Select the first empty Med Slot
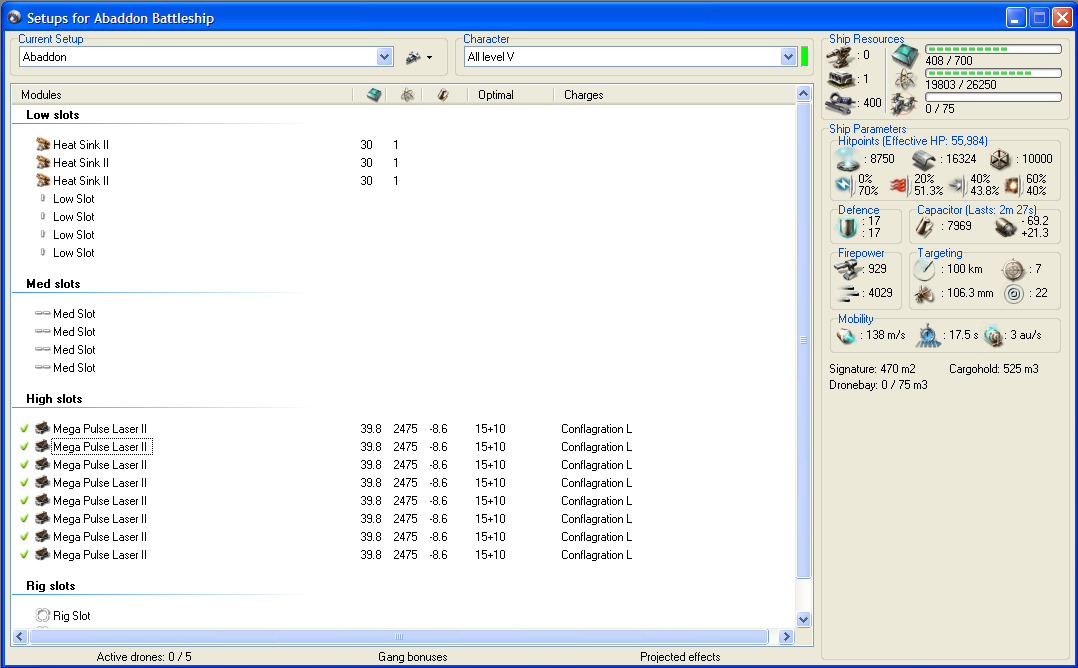 click(74, 313)
